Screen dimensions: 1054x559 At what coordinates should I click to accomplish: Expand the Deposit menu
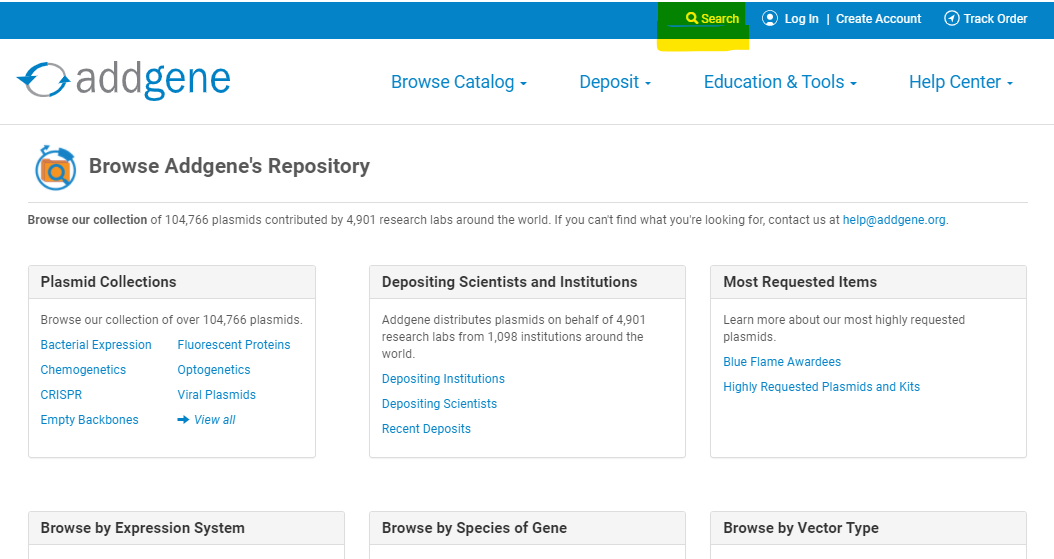tap(615, 82)
